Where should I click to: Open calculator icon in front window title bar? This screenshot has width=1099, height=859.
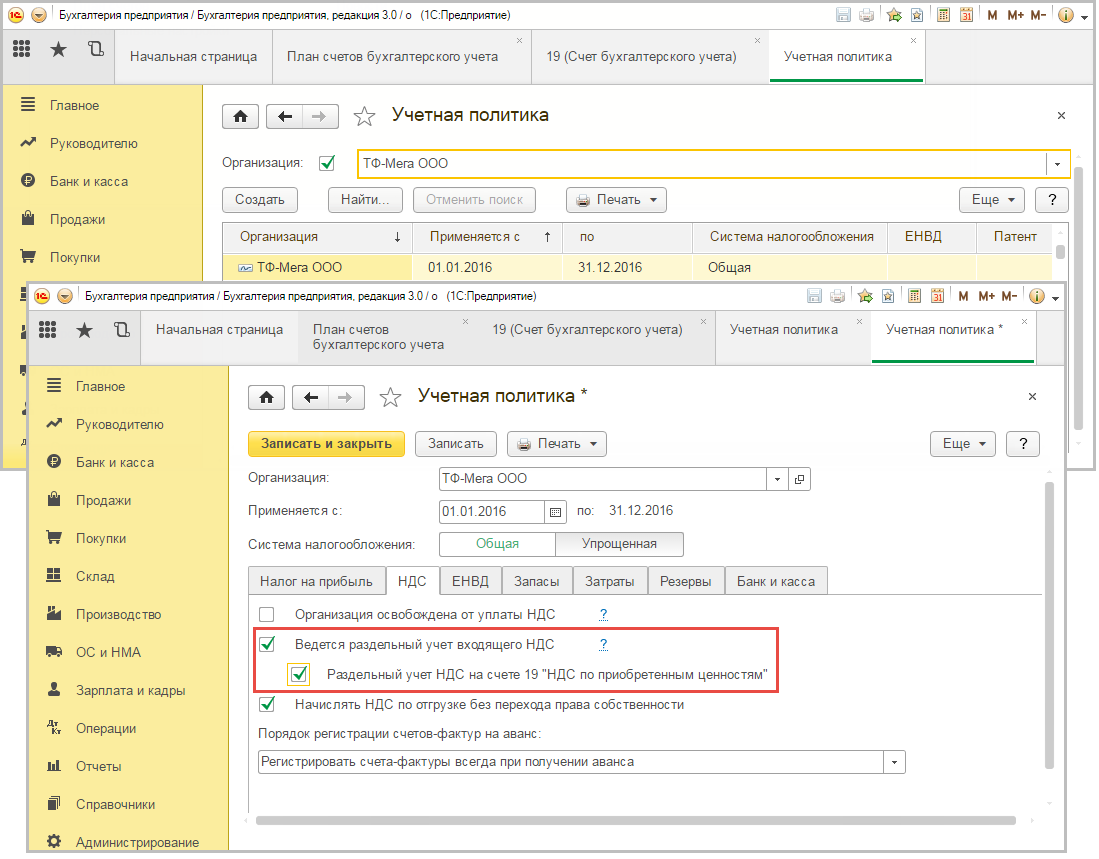click(914, 296)
